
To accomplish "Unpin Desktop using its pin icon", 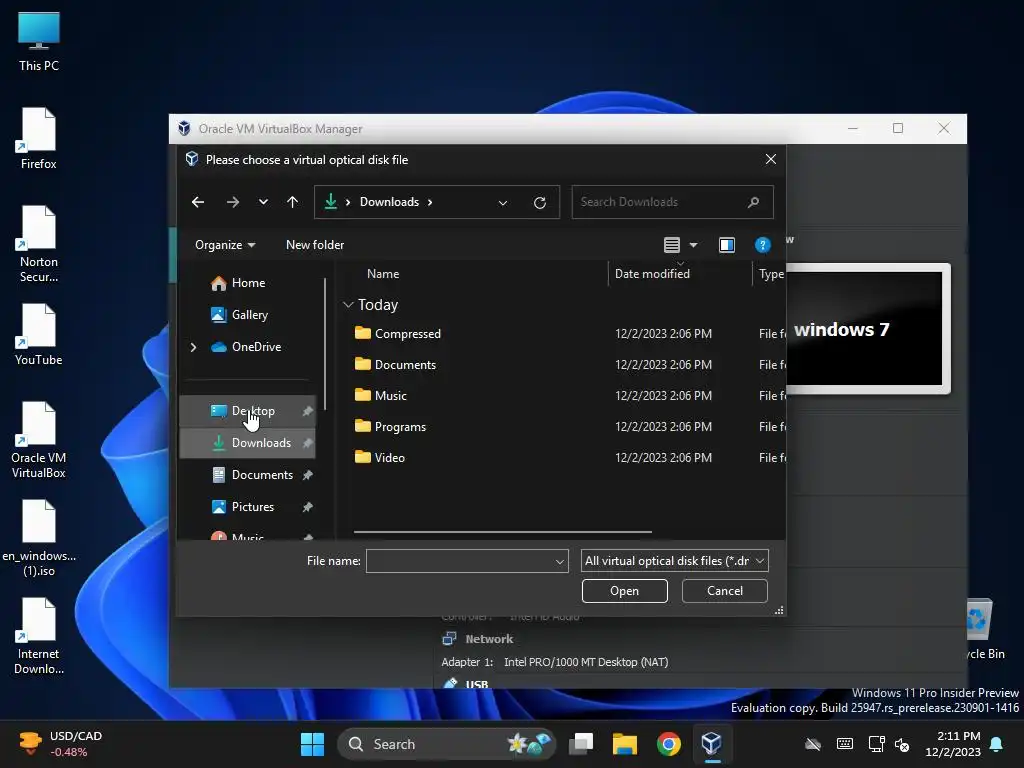I will (307, 411).
